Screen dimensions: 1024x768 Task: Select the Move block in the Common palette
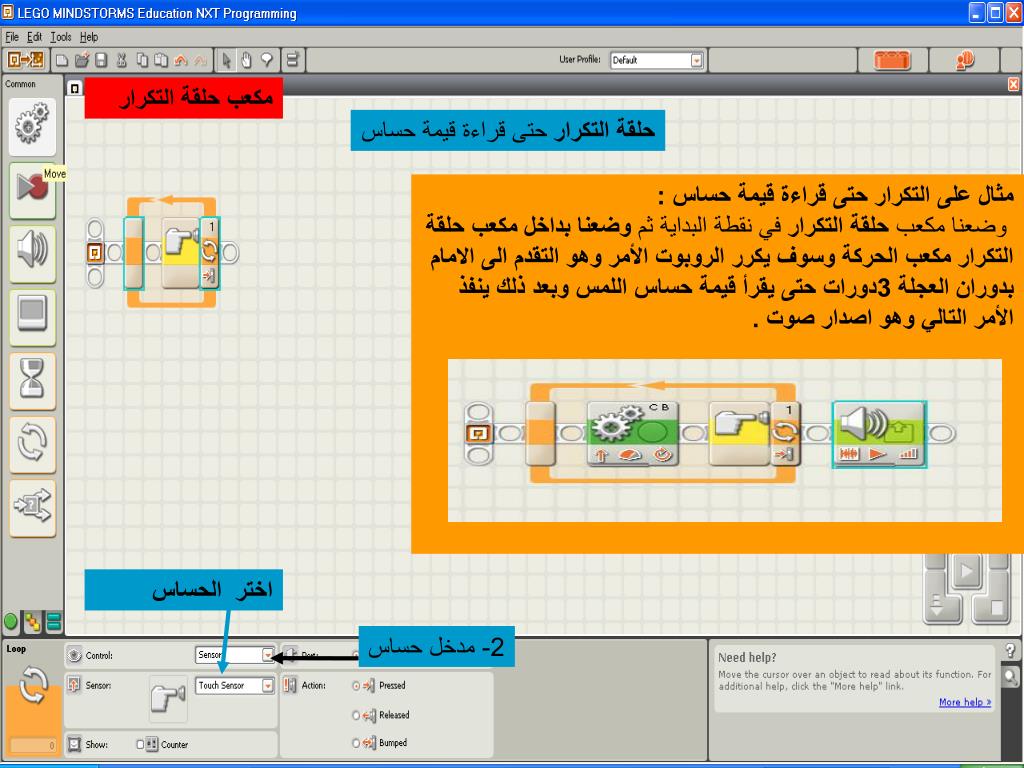(x=32, y=126)
